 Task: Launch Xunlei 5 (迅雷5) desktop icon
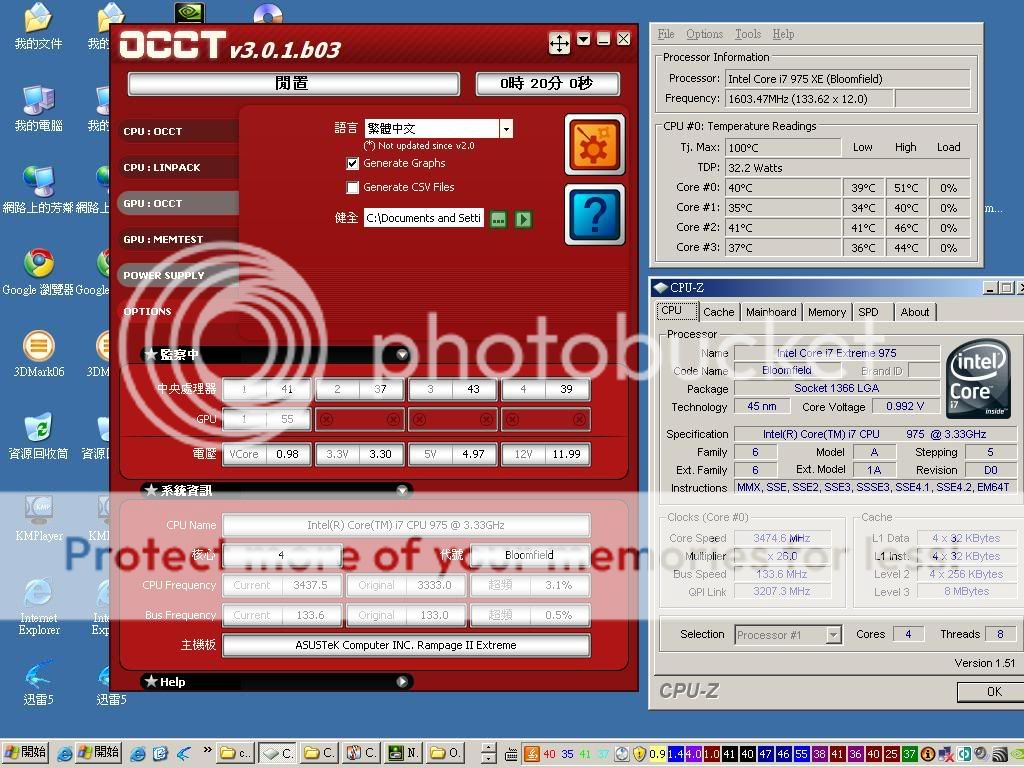click(39, 682)
